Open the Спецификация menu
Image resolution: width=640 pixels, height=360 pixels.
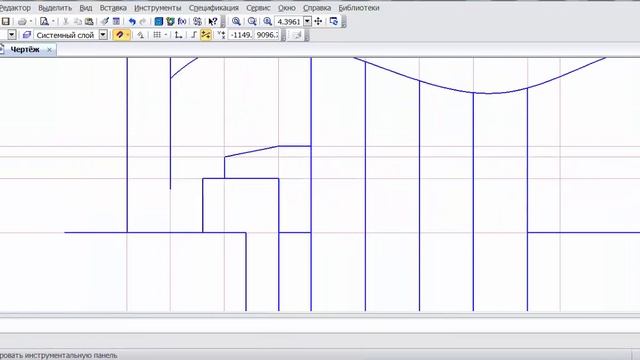pyautogui.click(x=213, y=8)
